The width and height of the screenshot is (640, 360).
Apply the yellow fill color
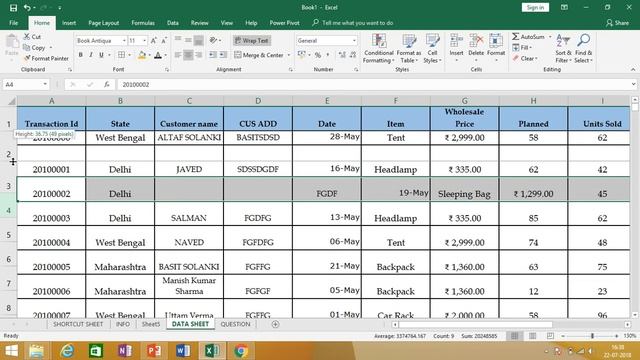(x=142, y=55)
